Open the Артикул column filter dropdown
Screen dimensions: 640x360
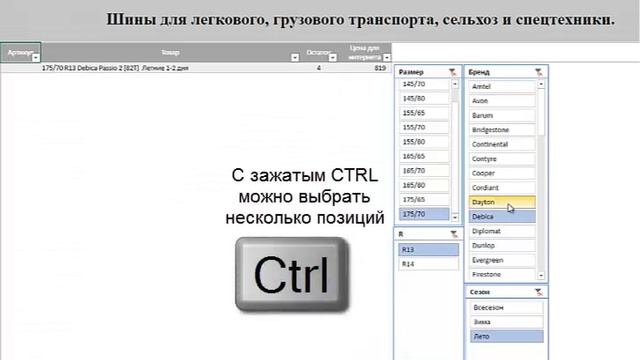pyautogui.click(x=36, y=58)
